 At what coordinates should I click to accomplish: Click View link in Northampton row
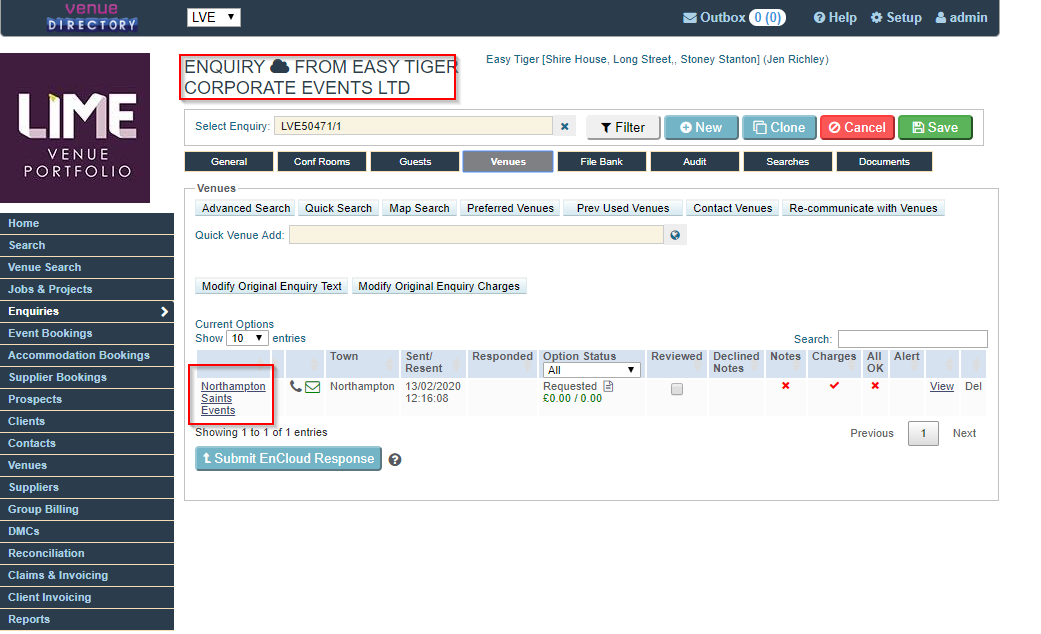tap(941, 386)
